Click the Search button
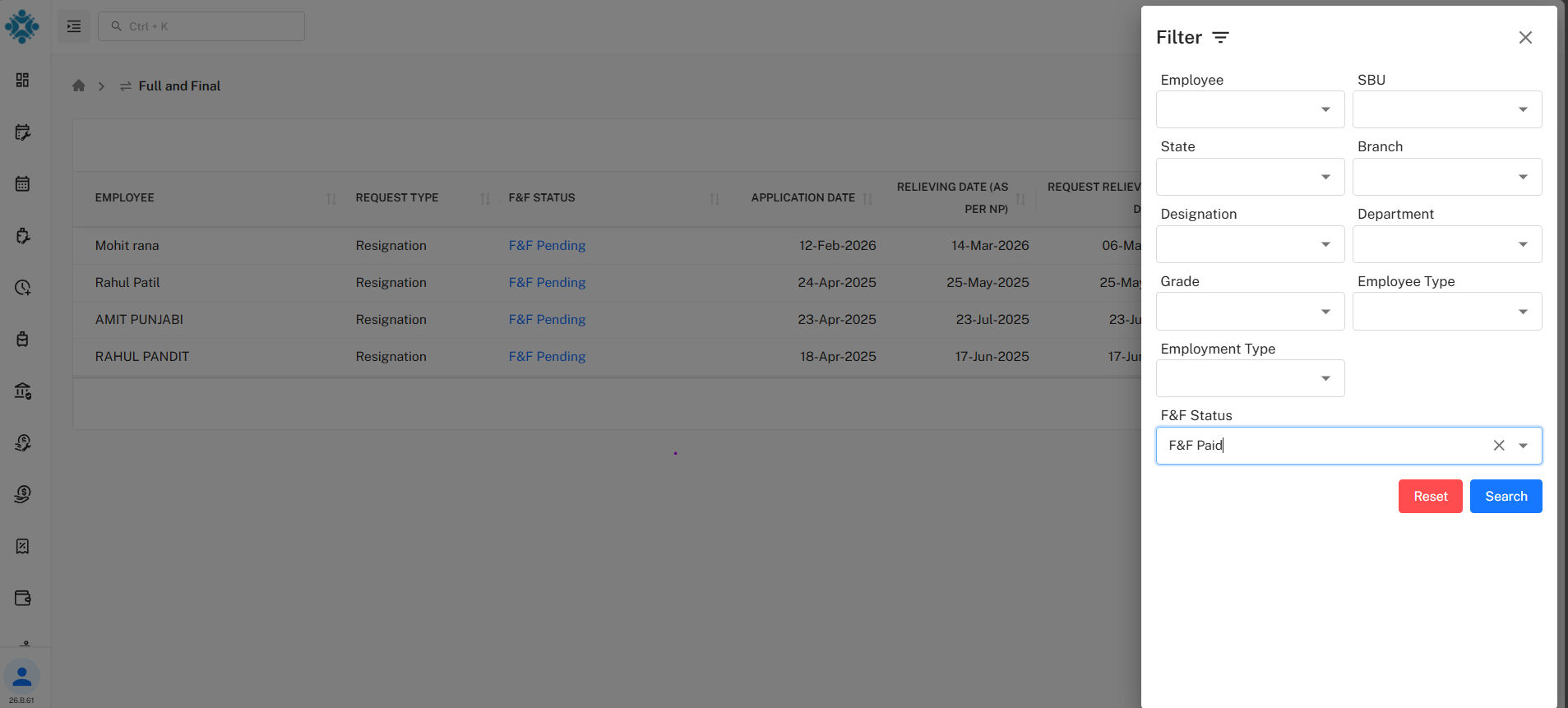Viewport: 1568px width, 708px height. coord(1506,497)
